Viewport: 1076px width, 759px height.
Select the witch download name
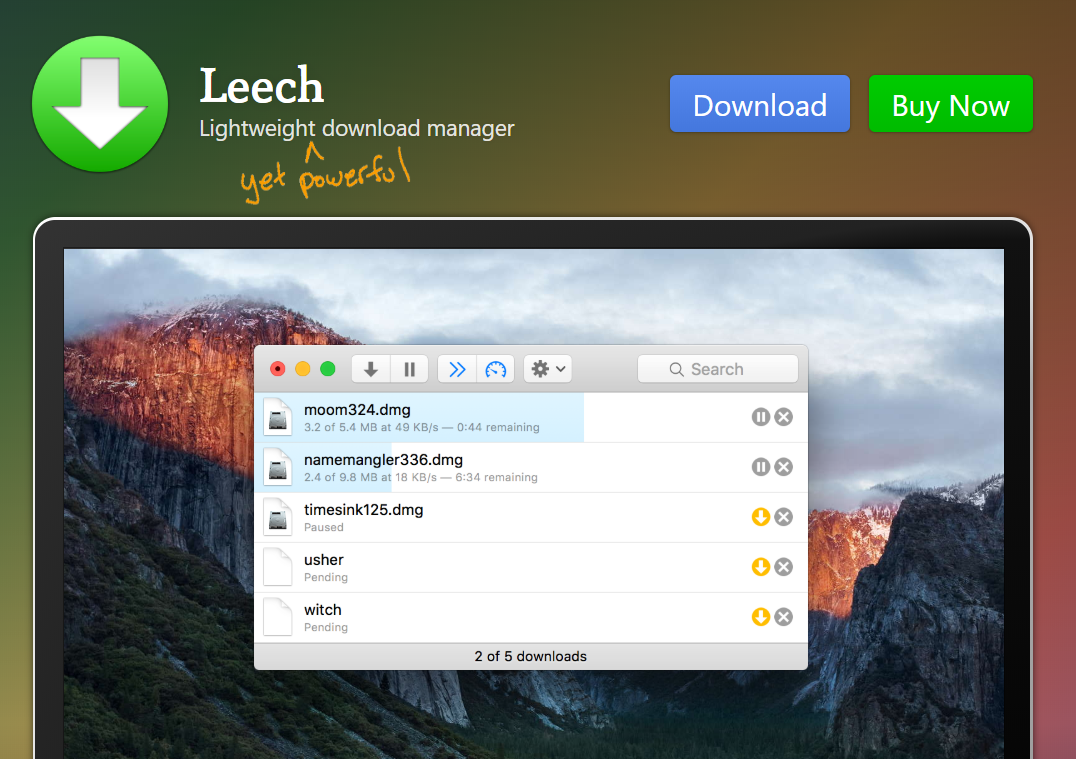[323, 610]
